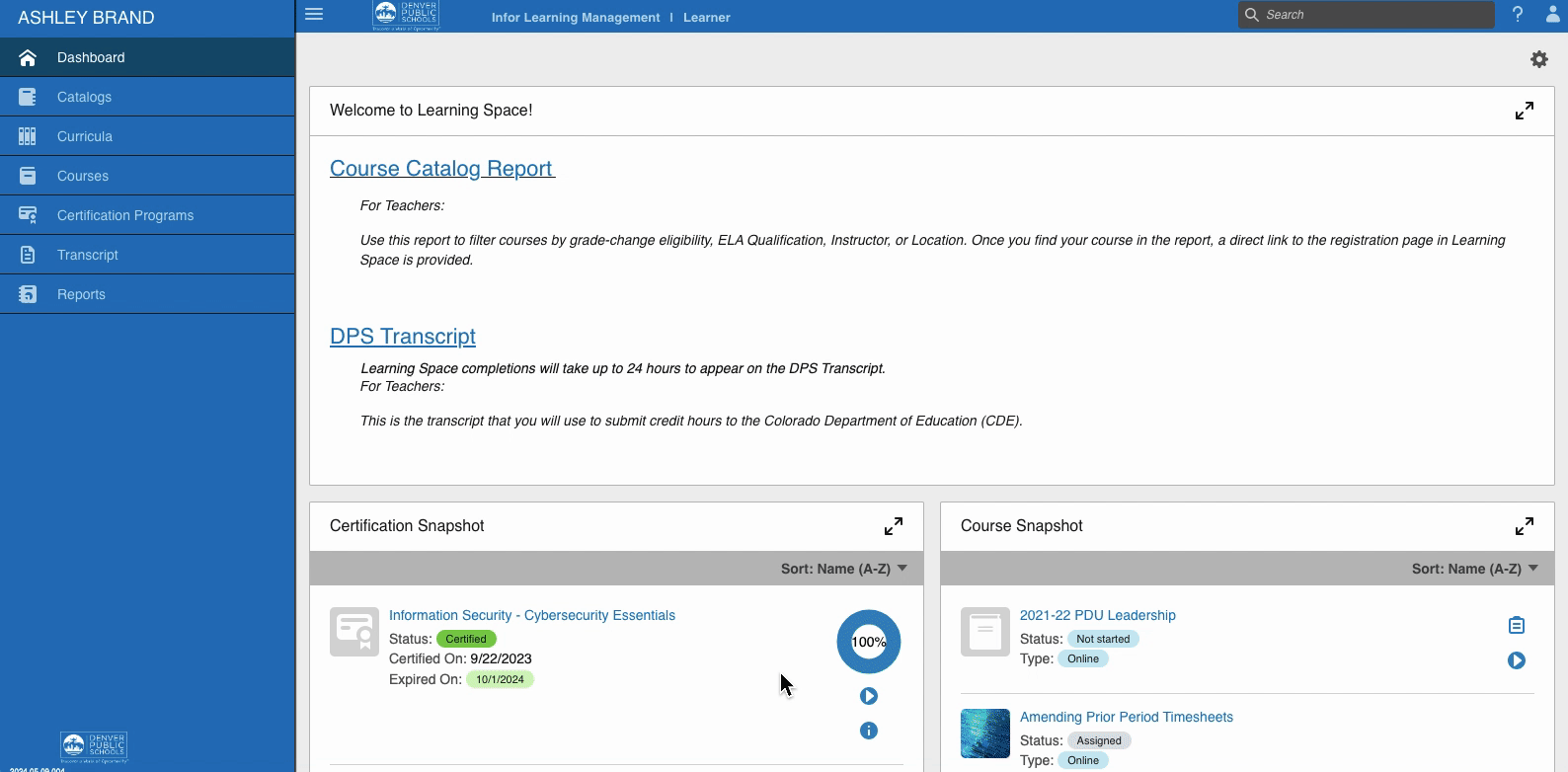Open clipboard icon for 2021-22 PDU Leadership
The width and height of the screenshot is (1568, 772).
[x=1517, y=625]
